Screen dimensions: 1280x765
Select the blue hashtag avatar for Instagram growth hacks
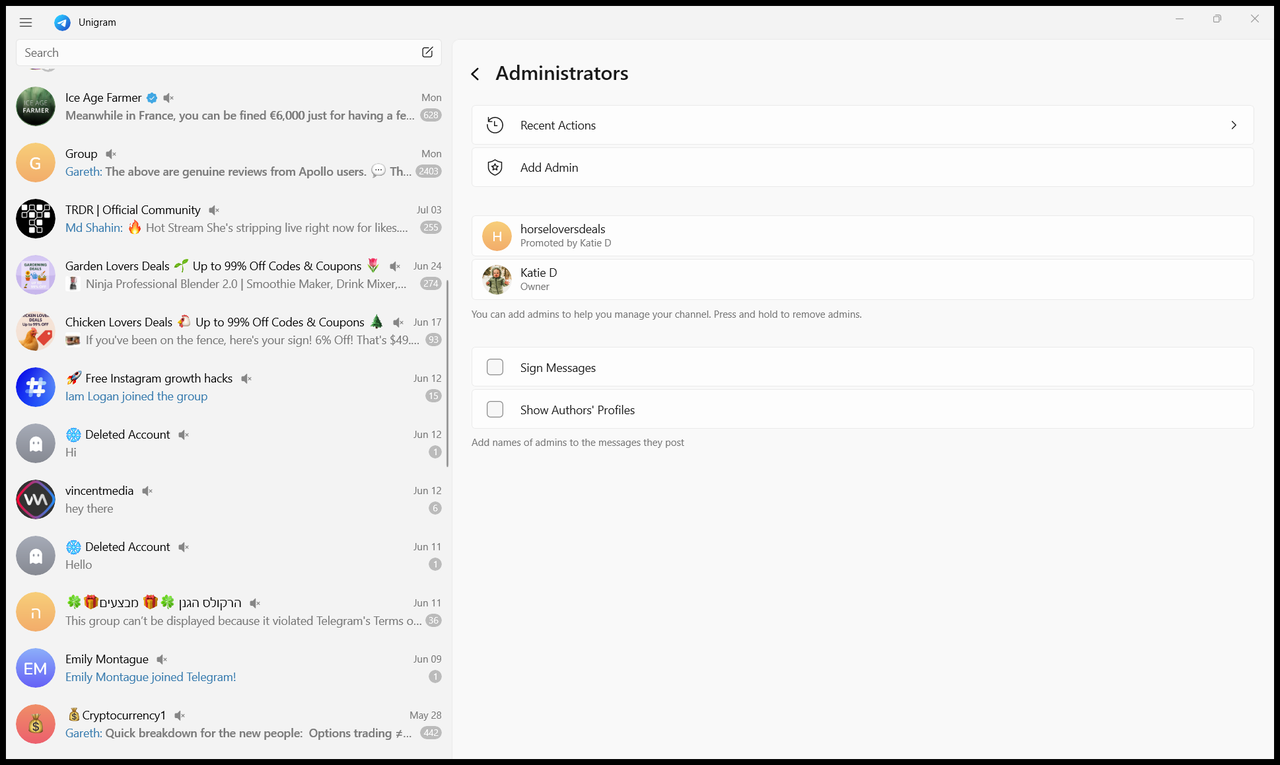36,387
